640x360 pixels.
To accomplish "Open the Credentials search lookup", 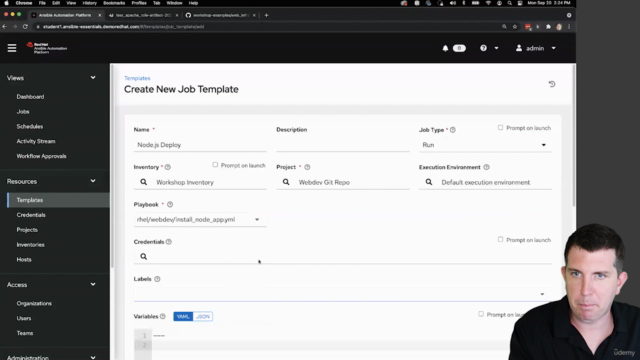I will click(x=144, y=256).
